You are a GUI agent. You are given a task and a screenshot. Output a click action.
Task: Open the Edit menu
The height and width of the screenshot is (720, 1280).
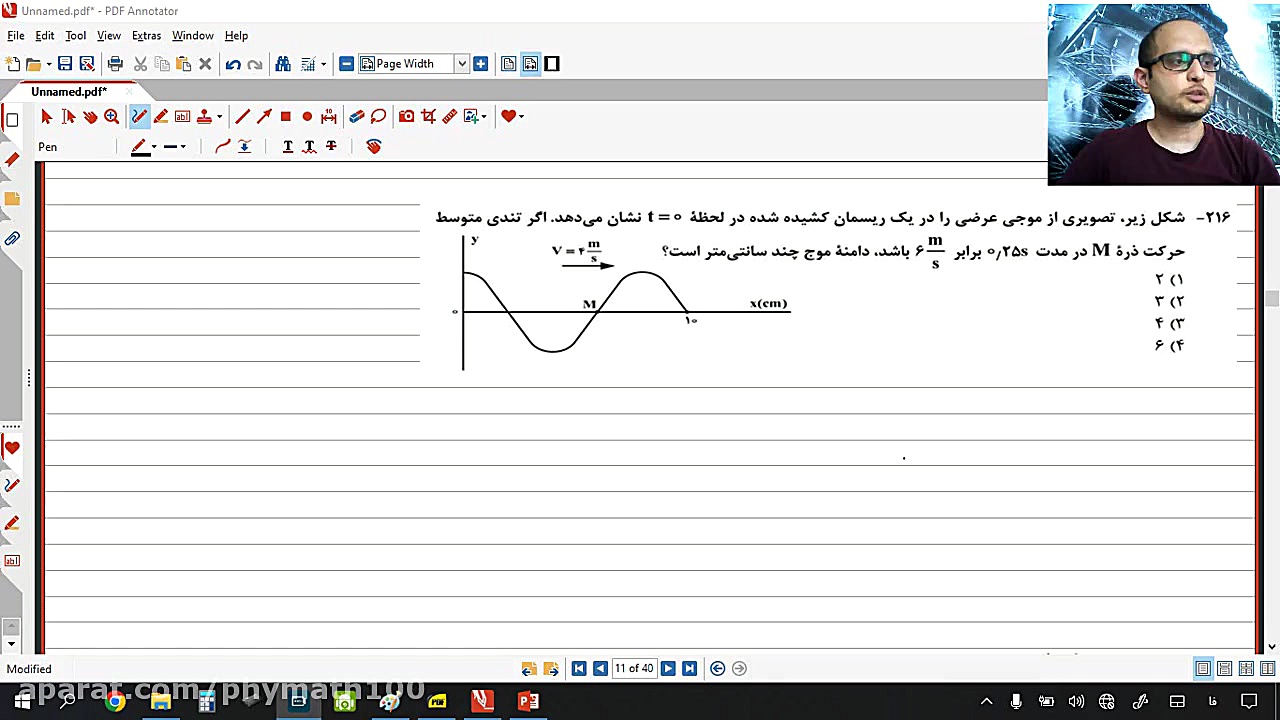45,35
